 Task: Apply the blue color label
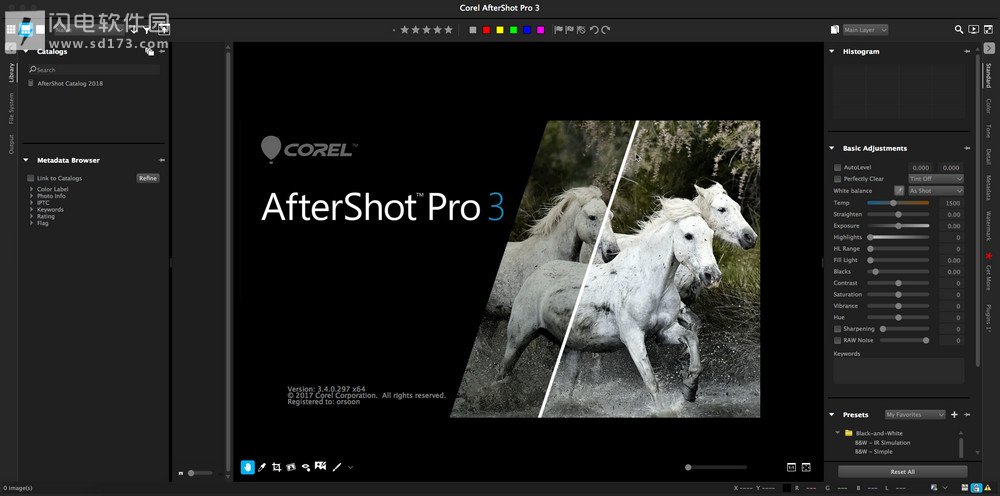pos(527,30)
